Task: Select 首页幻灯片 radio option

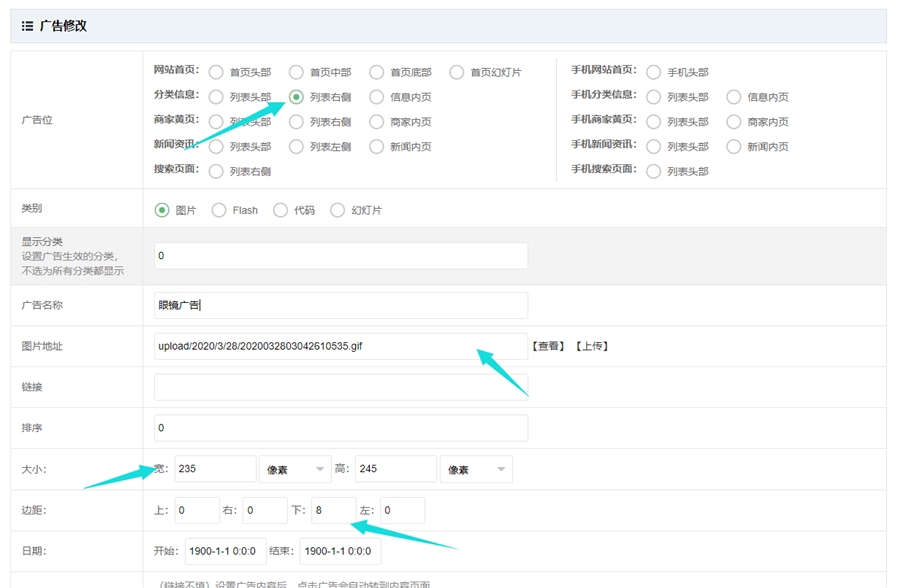Action: point(456,72)
